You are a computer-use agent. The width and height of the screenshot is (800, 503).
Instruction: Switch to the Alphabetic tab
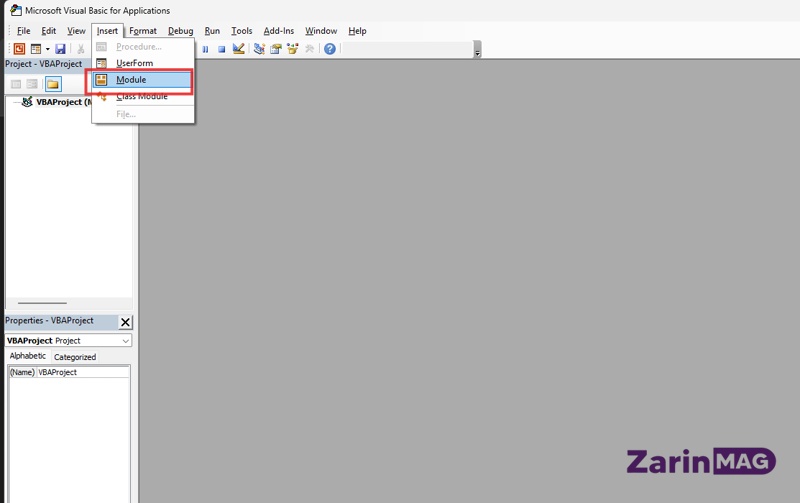tap(28, 356)
